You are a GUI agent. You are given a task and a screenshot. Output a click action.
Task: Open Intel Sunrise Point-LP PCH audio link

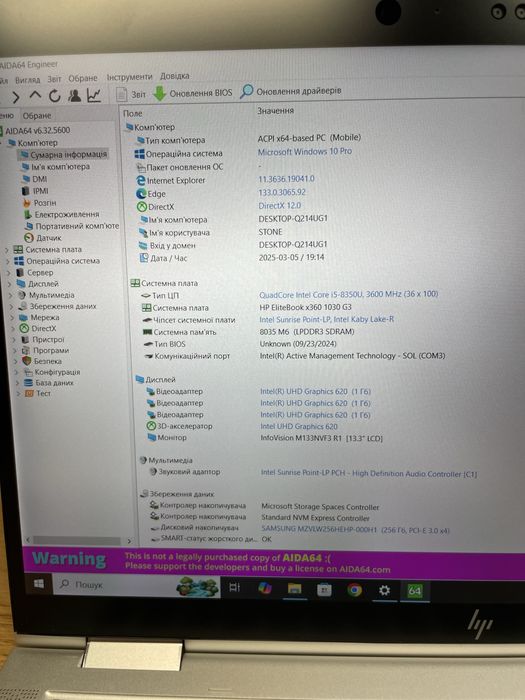[x=369, y=474]
